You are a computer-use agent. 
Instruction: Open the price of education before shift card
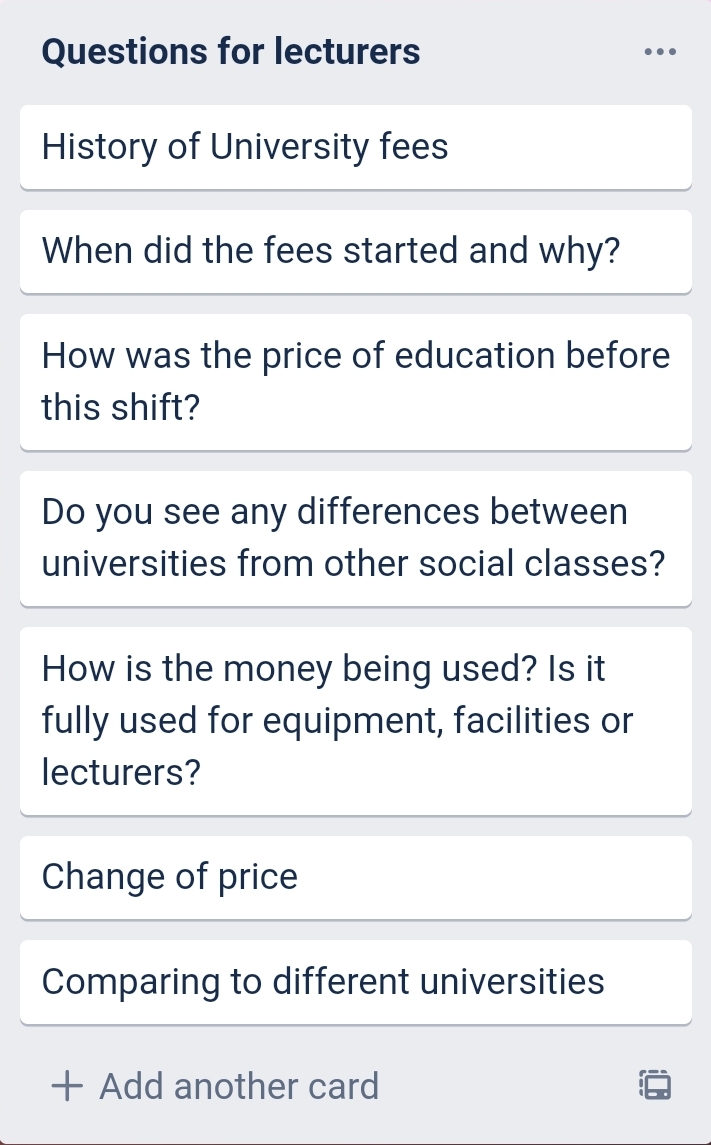coord(355,381)
